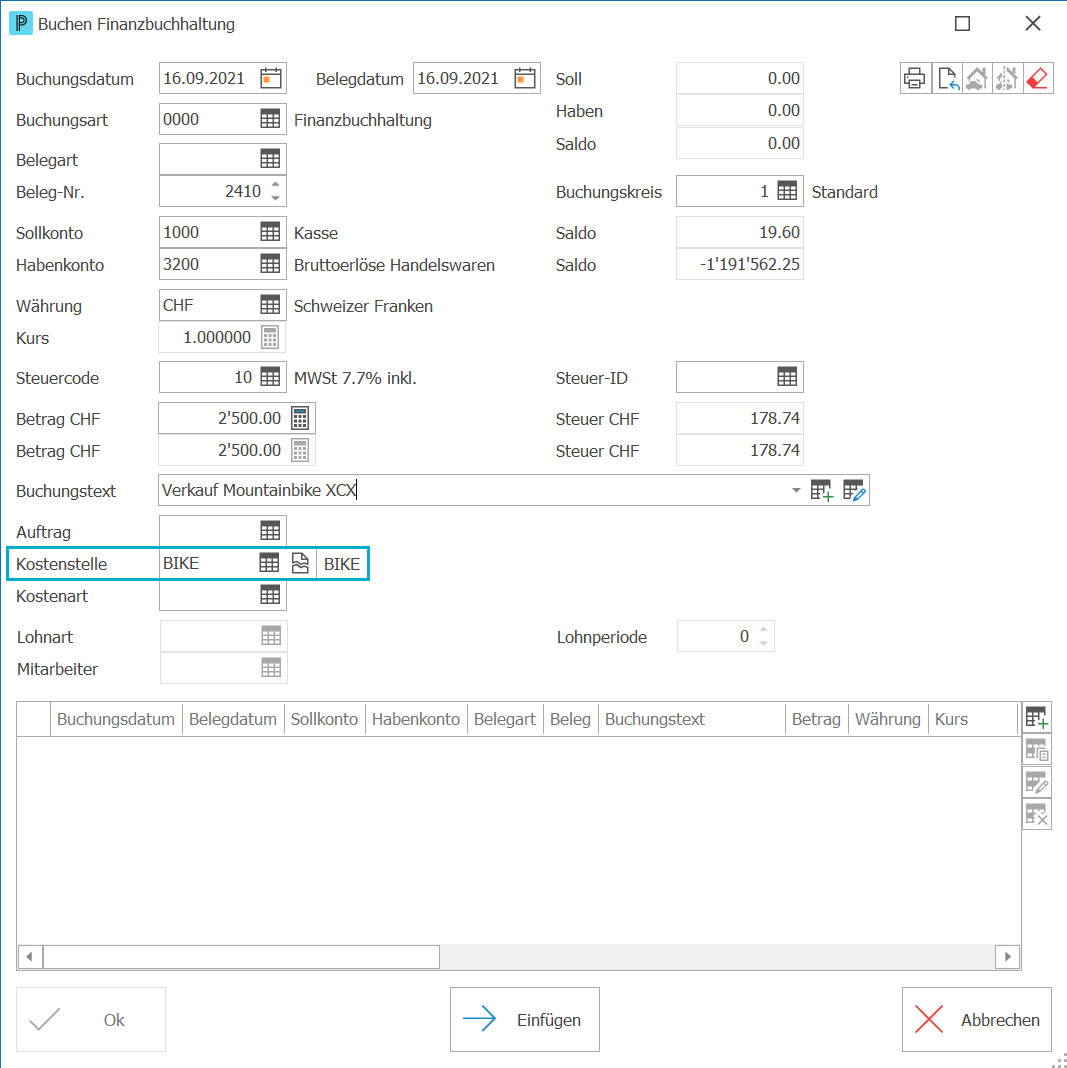Close the Buchen Finanzbuchhaltung window

[x=1032, y=24]
